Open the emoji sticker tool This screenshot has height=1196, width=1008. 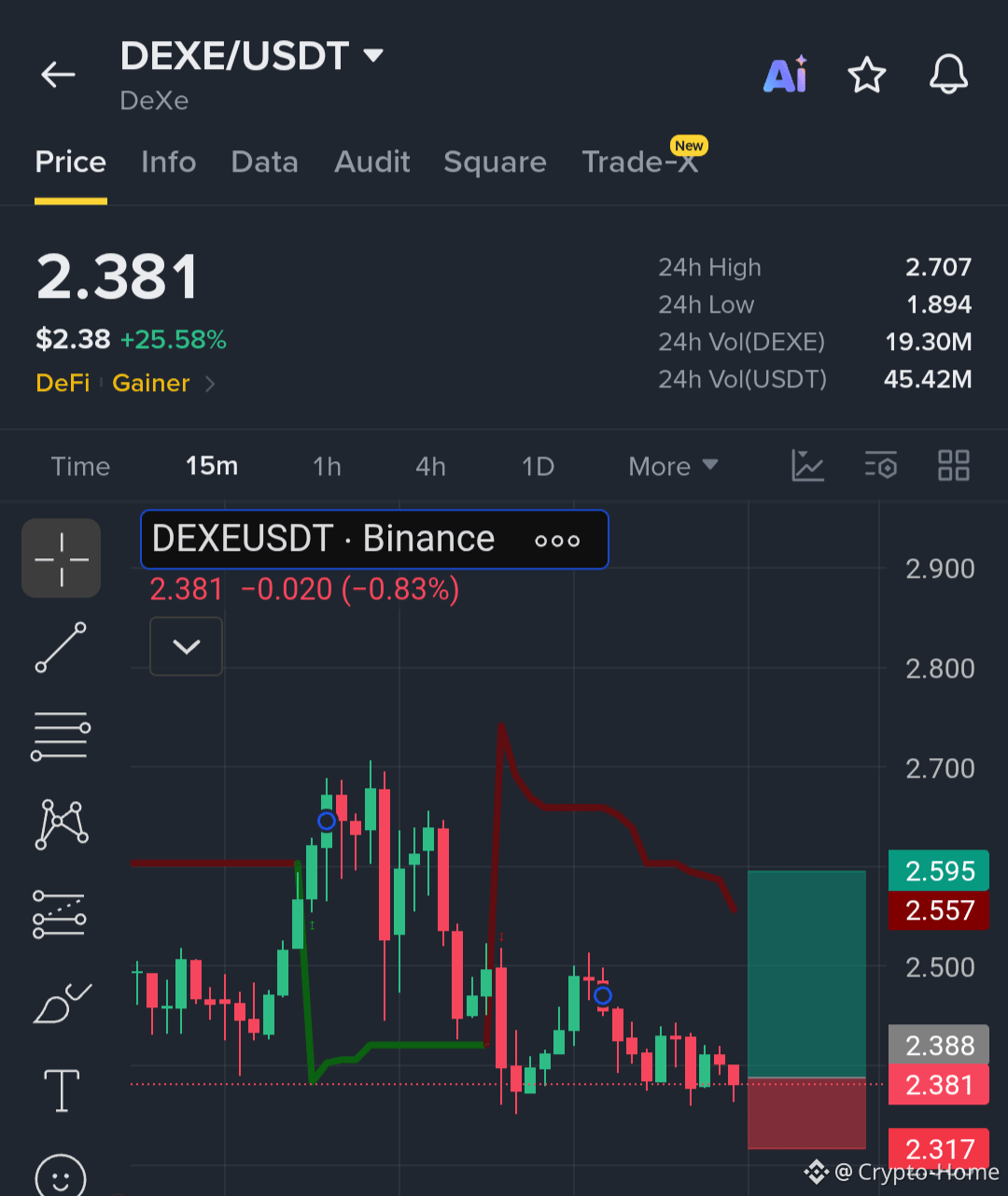pyautogui.click(x=61, y=1175)
